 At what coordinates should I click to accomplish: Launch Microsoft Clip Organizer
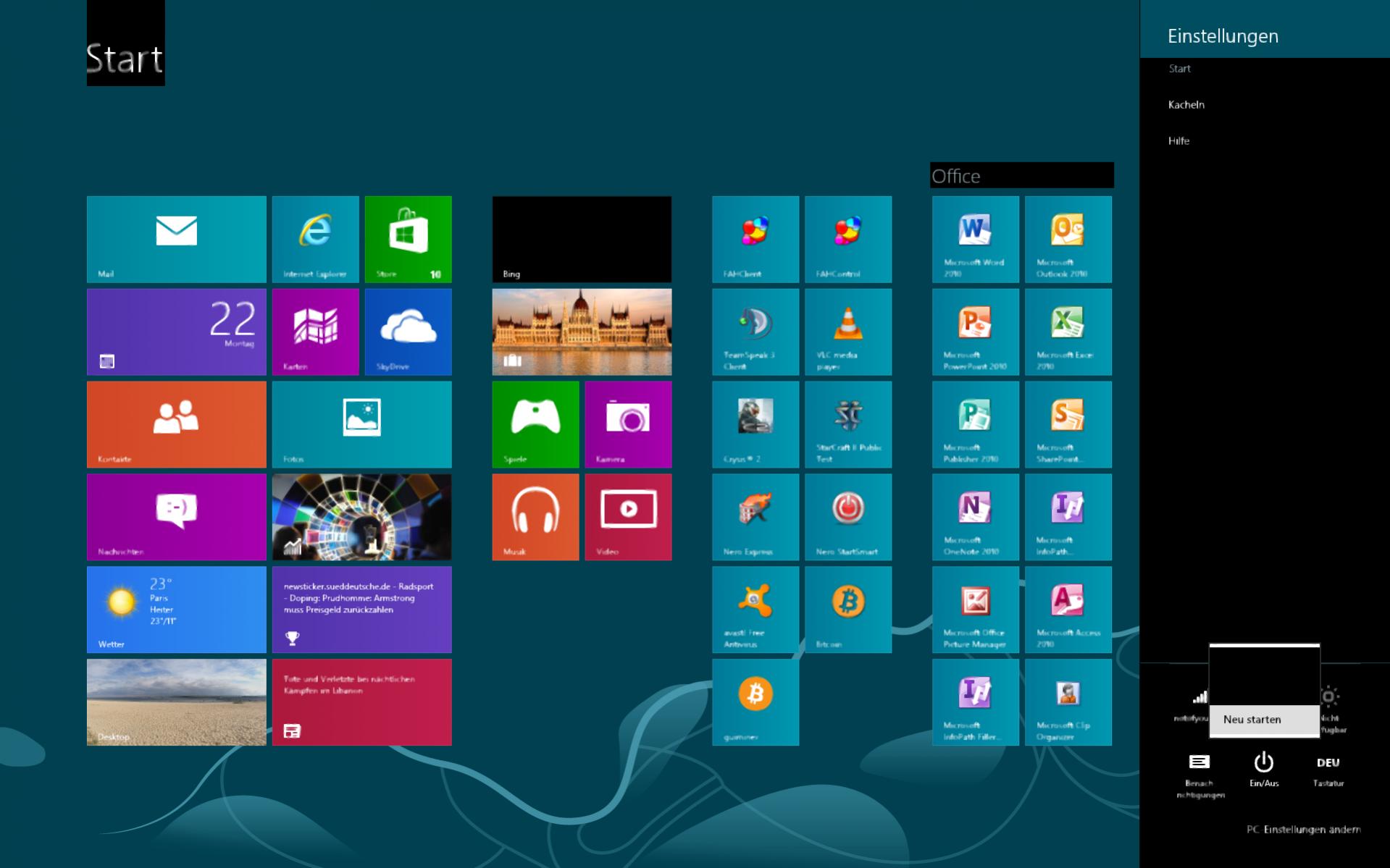coord(1068,702)
